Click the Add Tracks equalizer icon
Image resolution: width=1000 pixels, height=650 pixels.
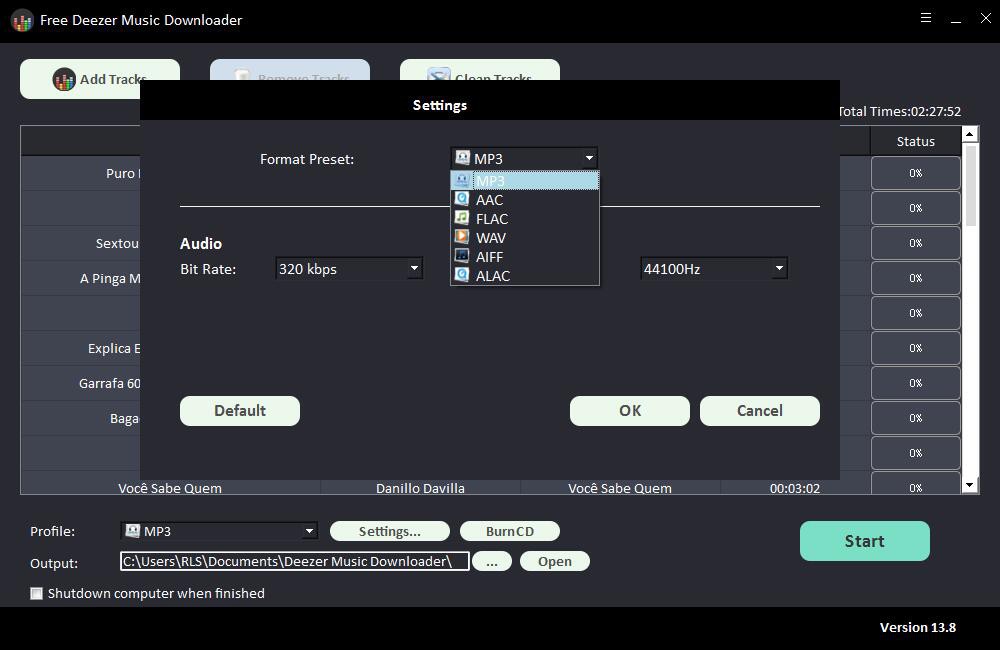pyautogui.click(x=64, y=79)
